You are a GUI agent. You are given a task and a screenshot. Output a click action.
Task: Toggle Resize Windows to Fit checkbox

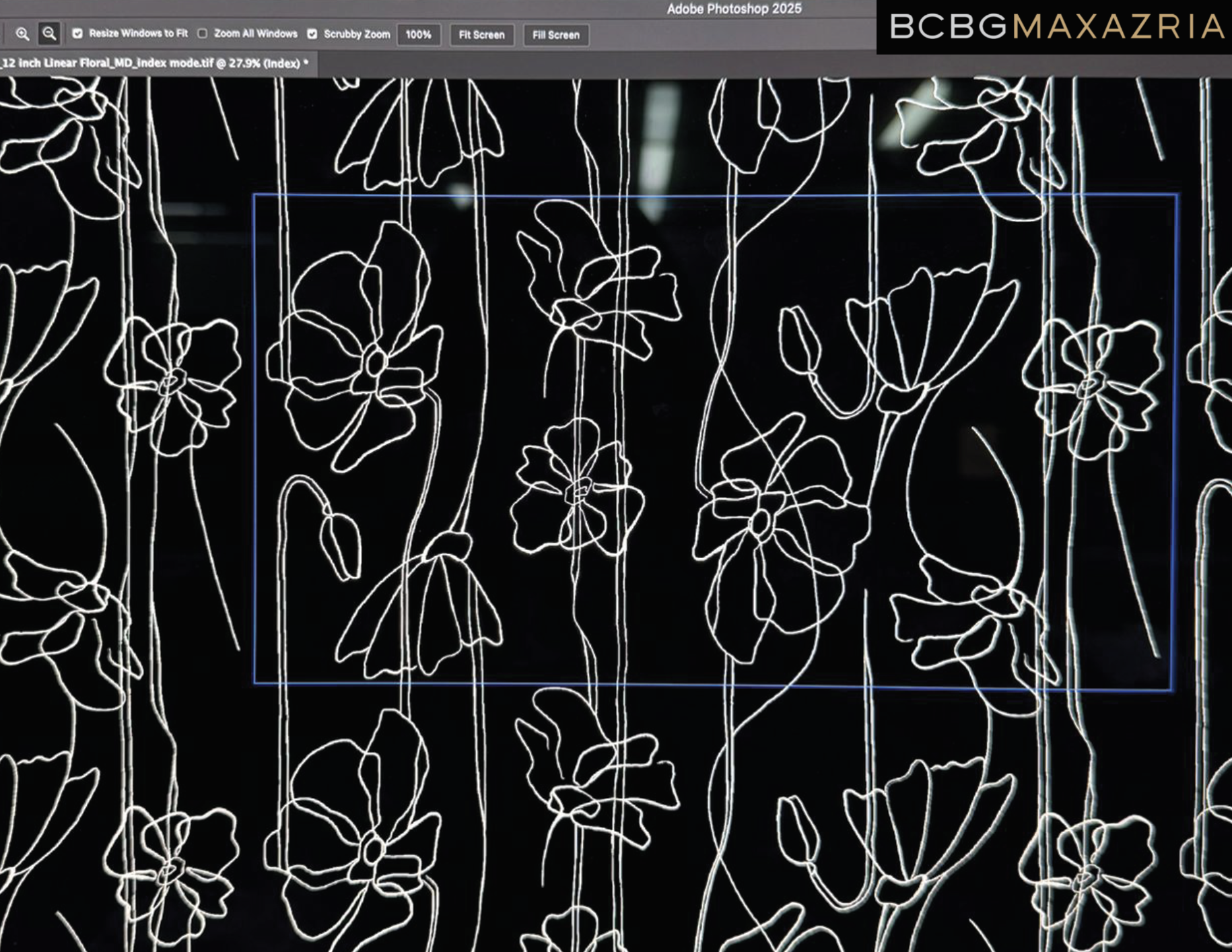point(77,33)
